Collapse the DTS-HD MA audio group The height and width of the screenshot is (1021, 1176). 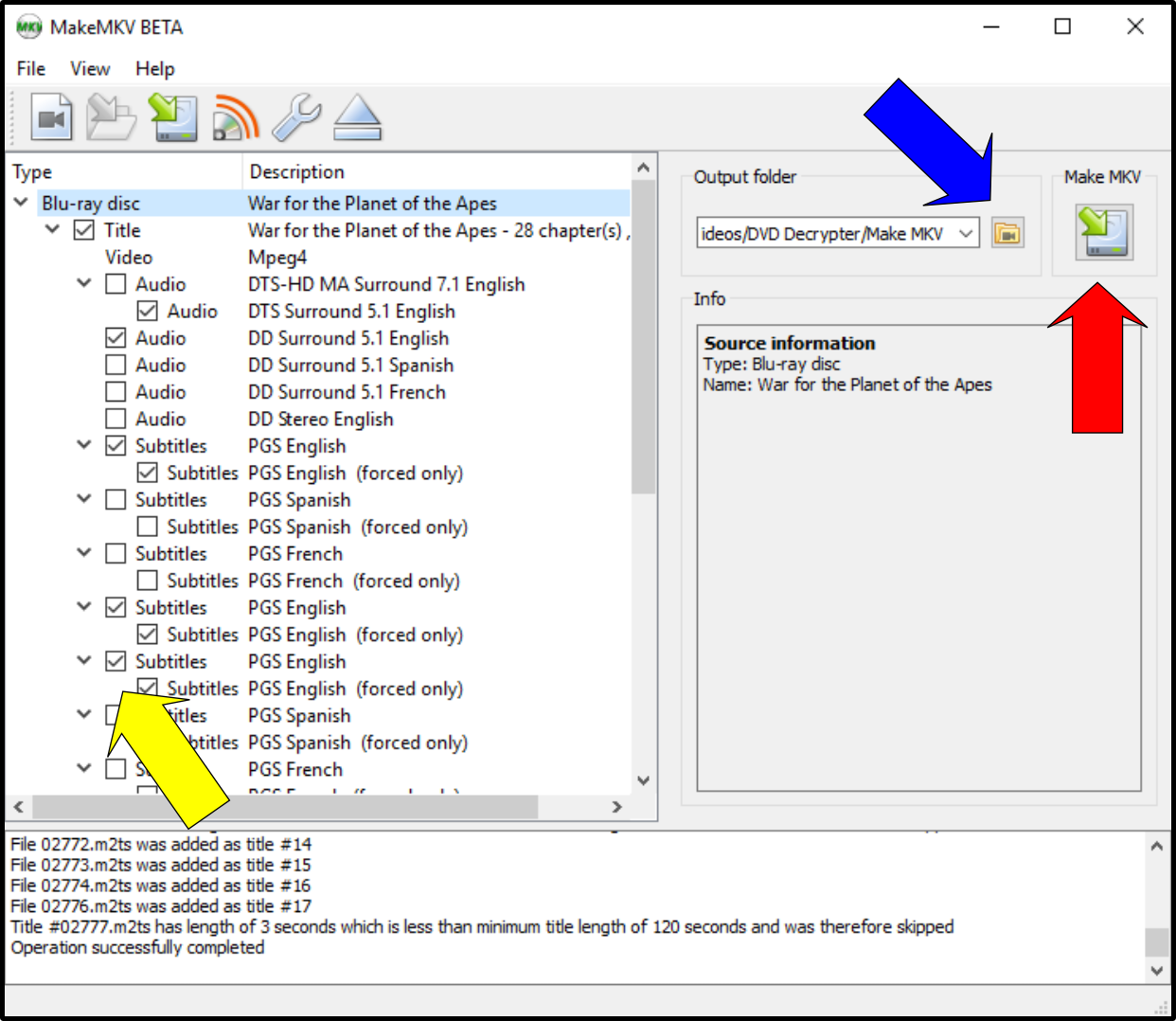84,283
